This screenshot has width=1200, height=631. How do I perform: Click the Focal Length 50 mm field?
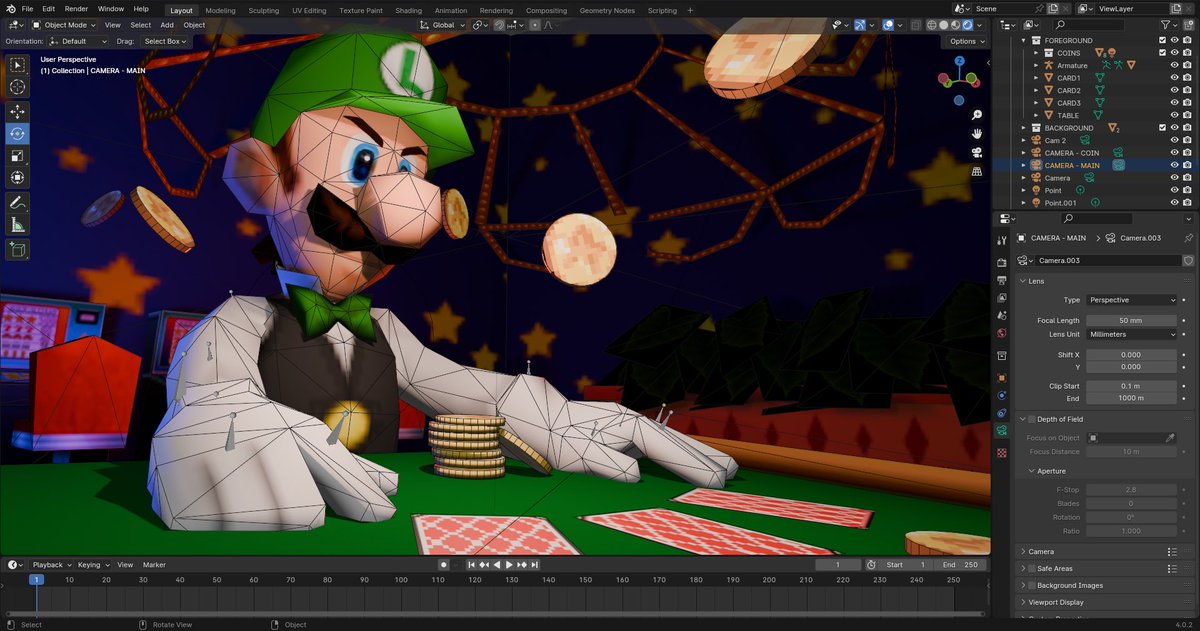[x=1132, y=320]
